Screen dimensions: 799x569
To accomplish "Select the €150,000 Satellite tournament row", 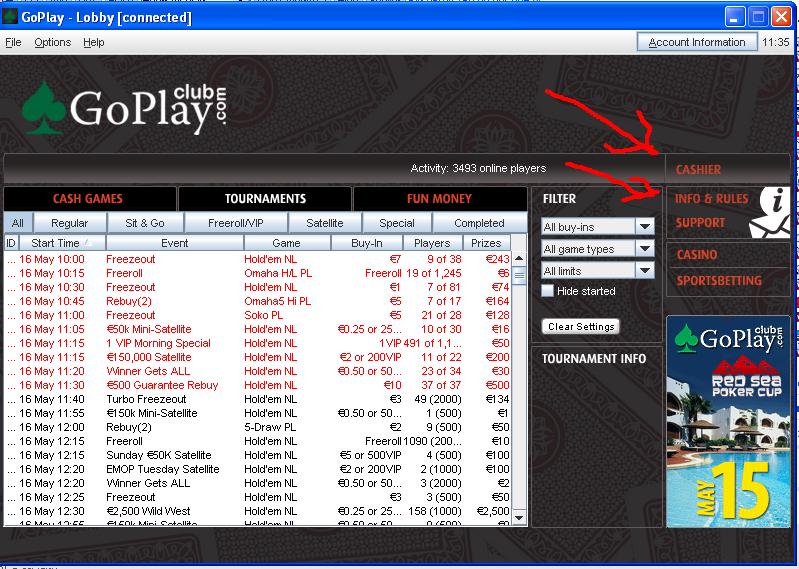I will (257, 357).
